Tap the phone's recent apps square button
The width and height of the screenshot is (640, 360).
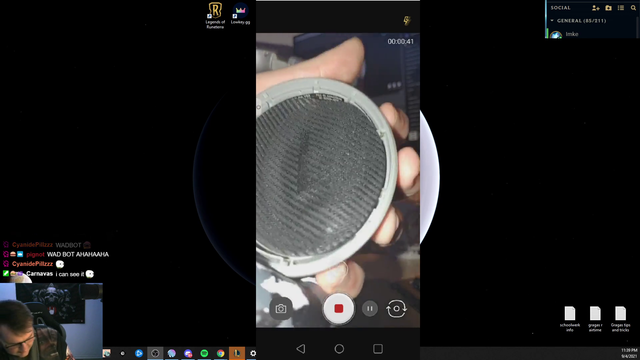(378, 349)
